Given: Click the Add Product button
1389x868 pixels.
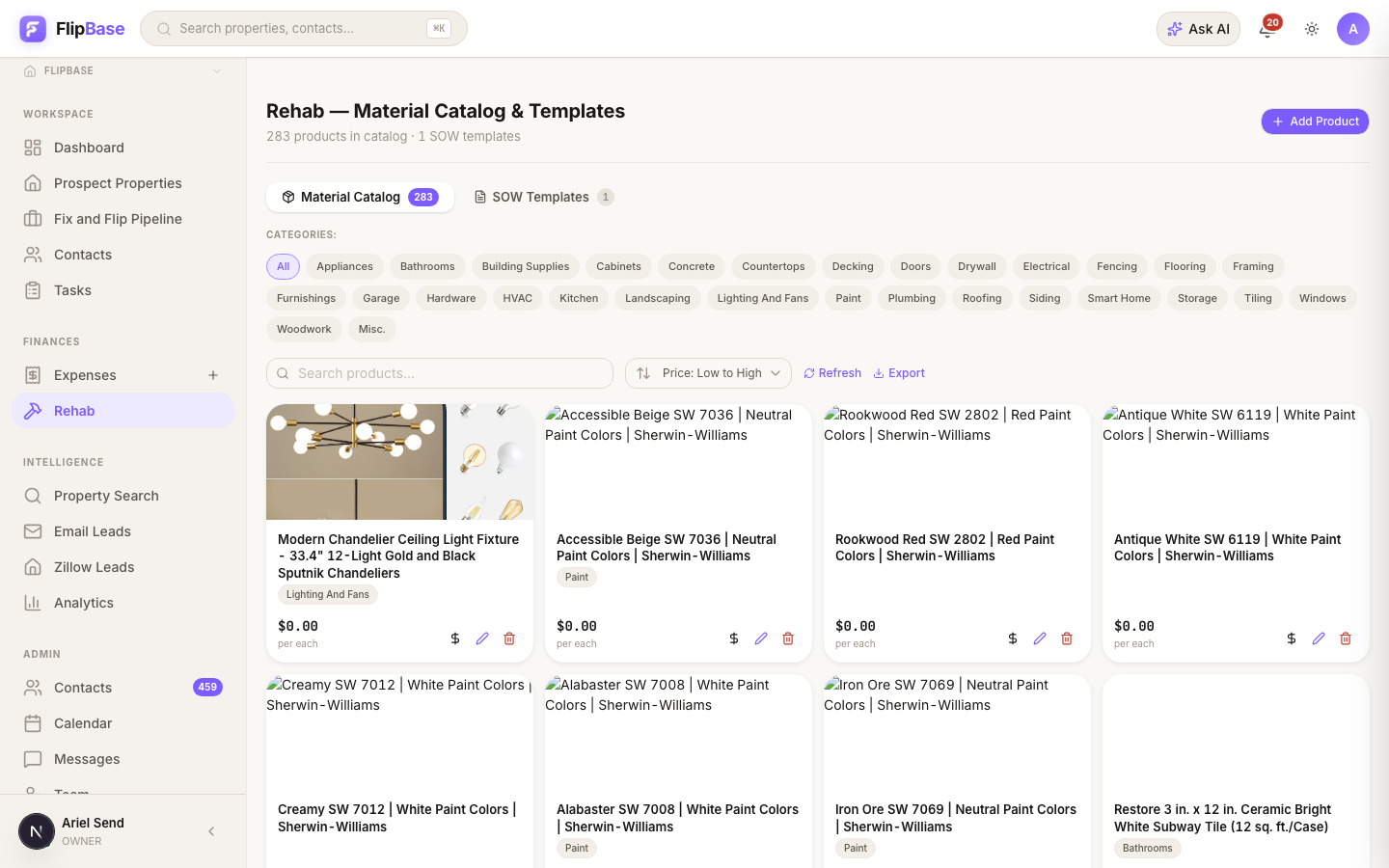Looking at the screenshot, I should click(x=1315, y=122).
